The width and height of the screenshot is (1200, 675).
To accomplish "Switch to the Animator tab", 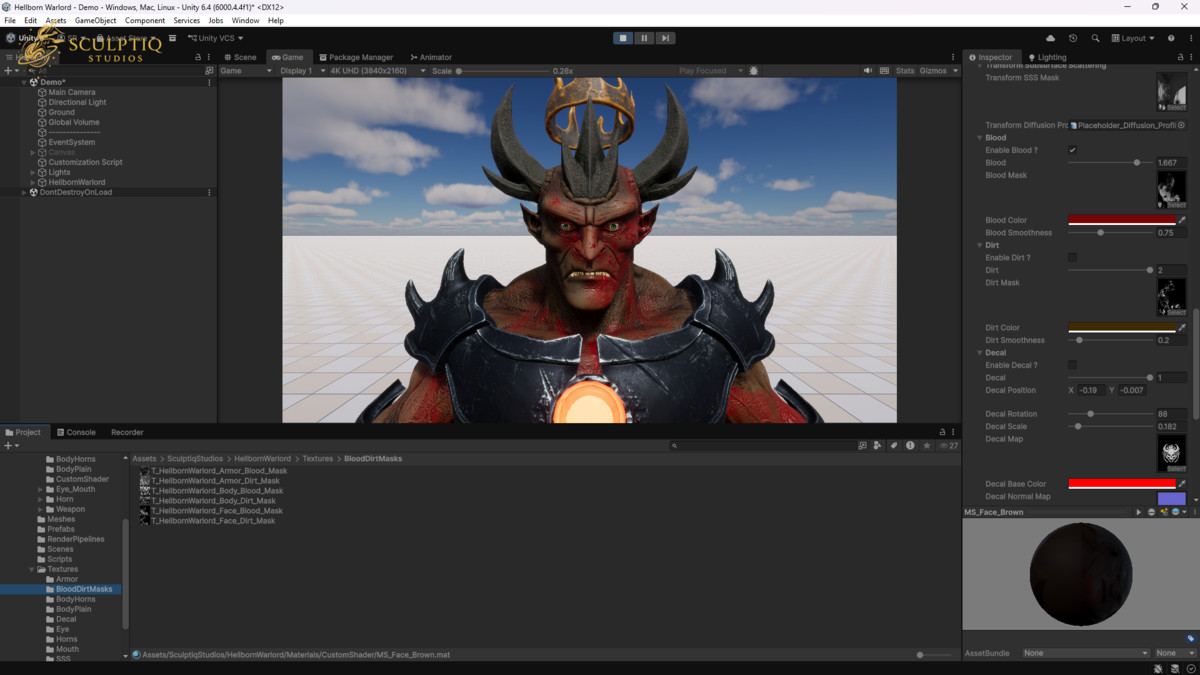I will point(431,57).
